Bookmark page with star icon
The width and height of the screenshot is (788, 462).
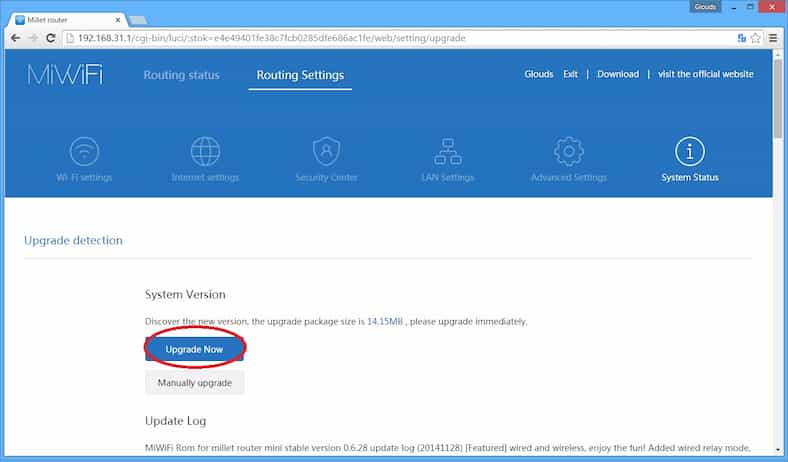click(755, 38)
